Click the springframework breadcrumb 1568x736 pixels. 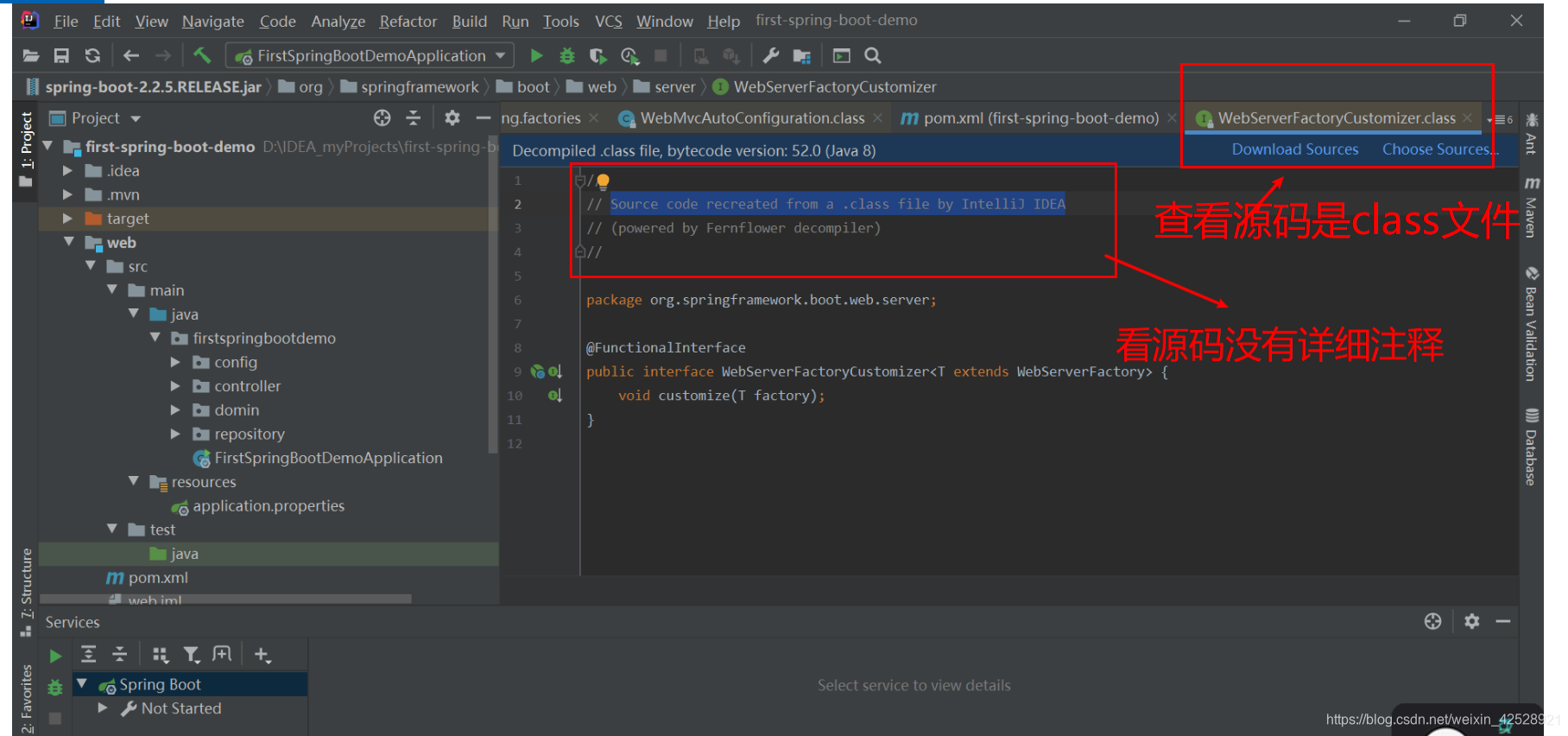(410, 87)
